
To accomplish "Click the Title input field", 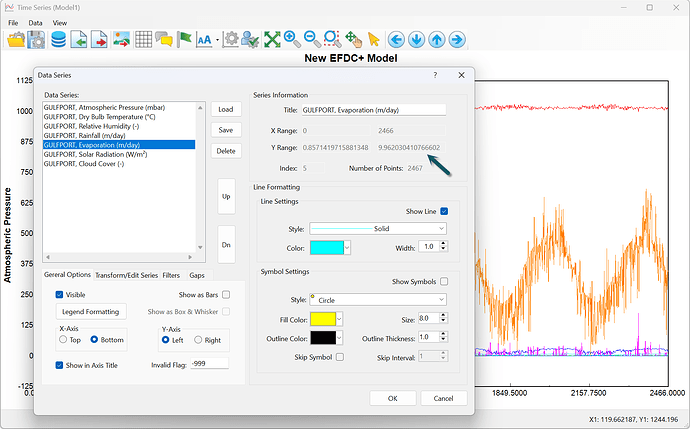I will (374, 110).
